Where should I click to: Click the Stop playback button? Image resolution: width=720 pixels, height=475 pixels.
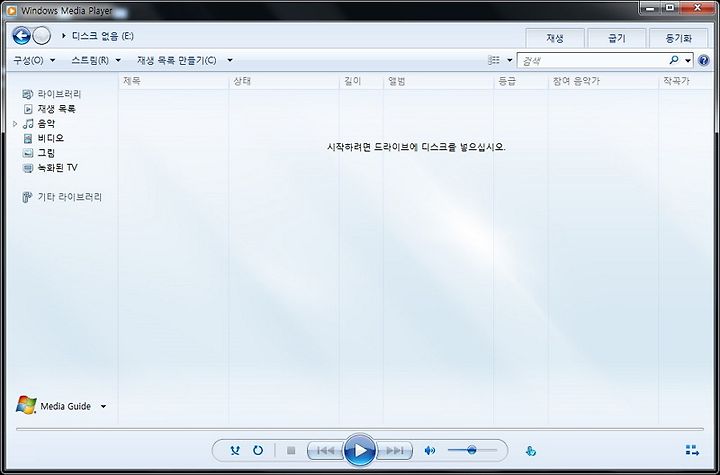(x=291, y=451)
